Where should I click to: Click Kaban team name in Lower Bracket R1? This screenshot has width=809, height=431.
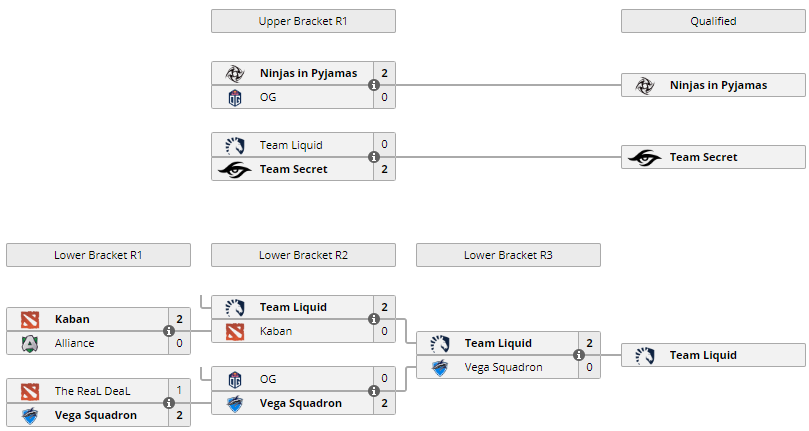[72, 319]
